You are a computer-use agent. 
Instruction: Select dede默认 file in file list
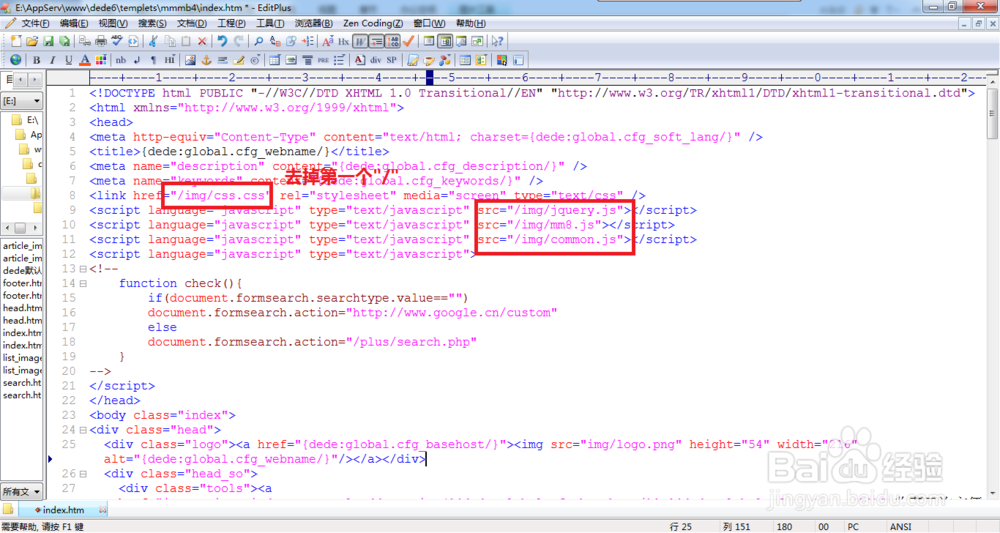pos(22,270)
